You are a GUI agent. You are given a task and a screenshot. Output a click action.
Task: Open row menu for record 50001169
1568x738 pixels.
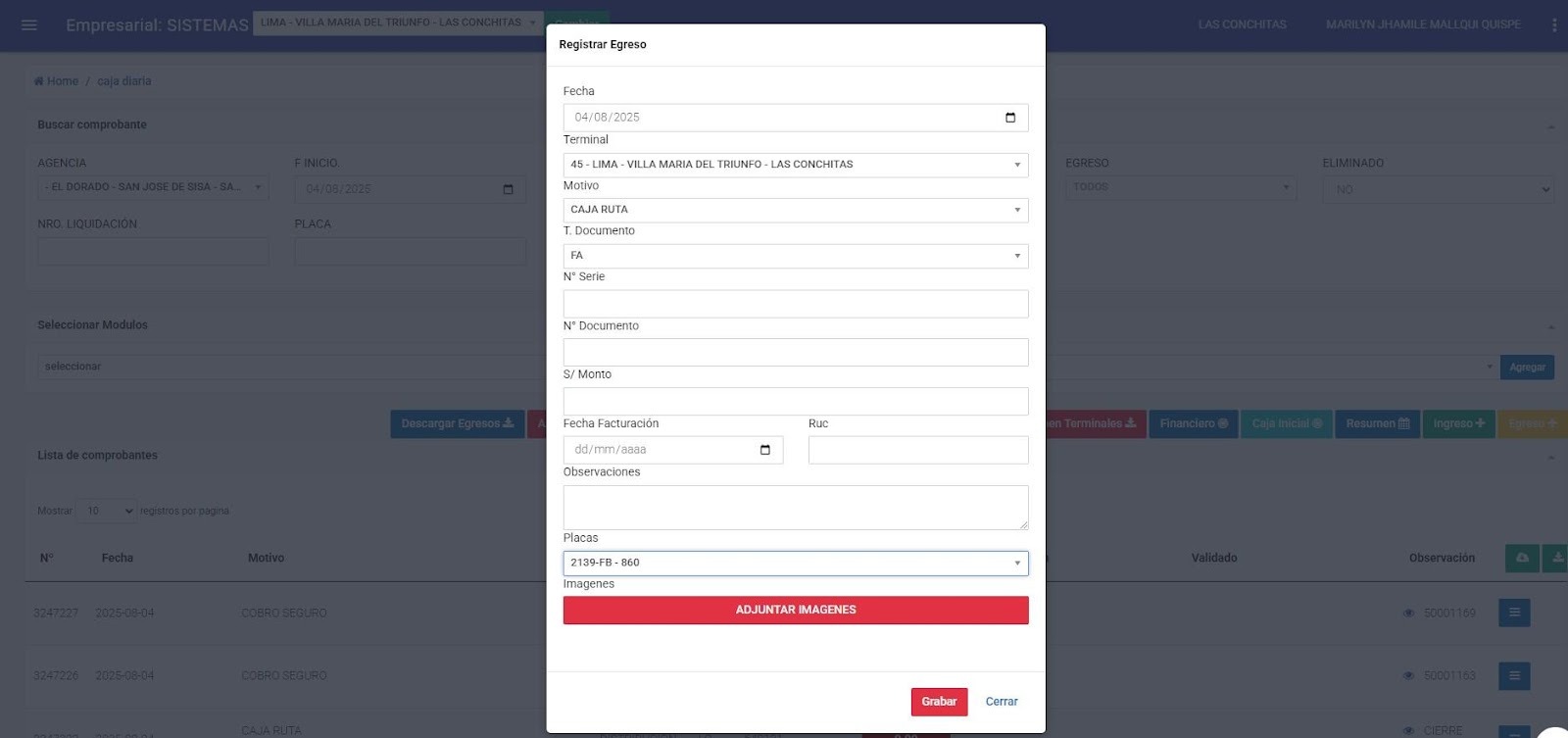tap(1514, 614)
